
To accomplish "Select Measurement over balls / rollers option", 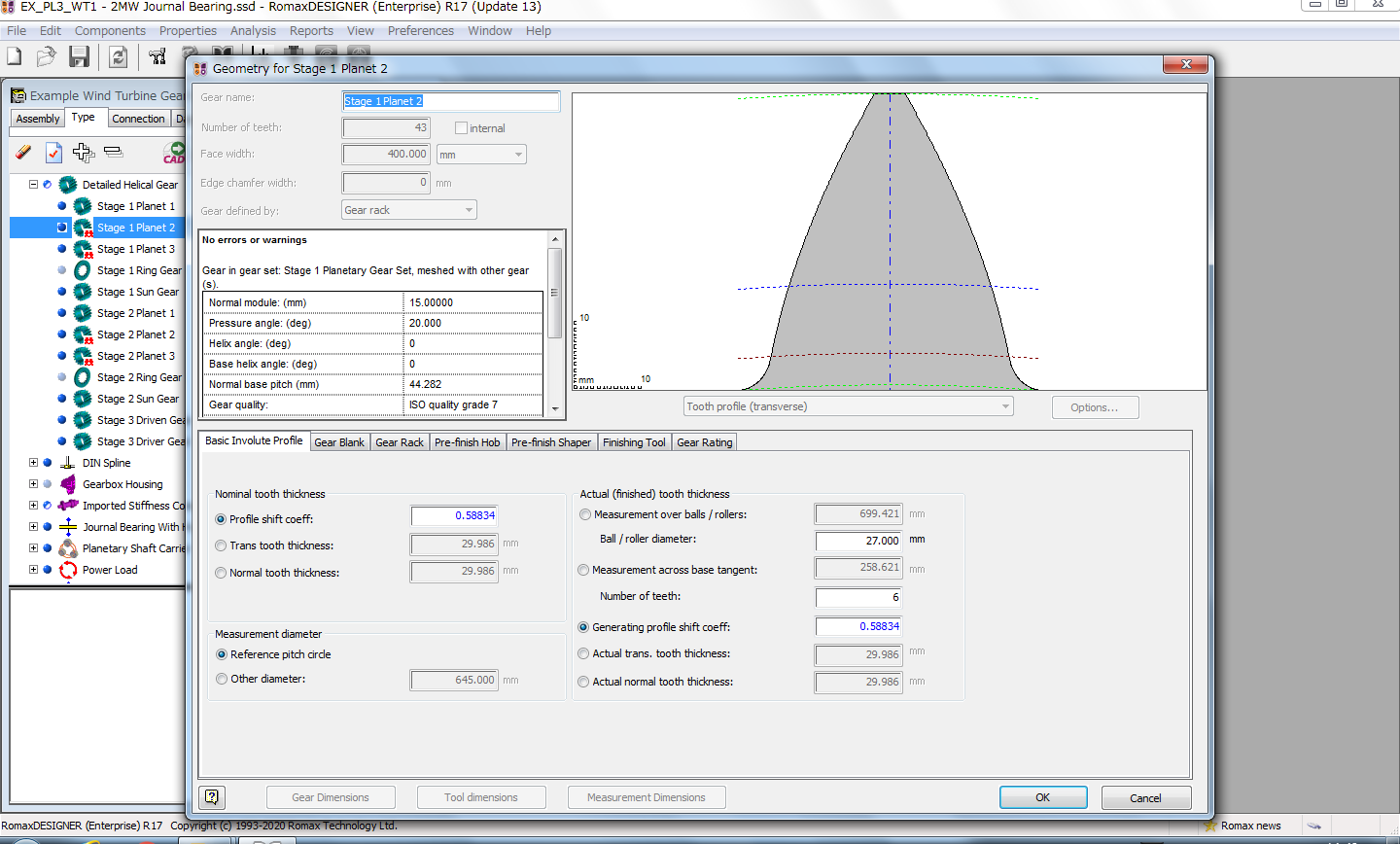I will [x=585, y=514].
